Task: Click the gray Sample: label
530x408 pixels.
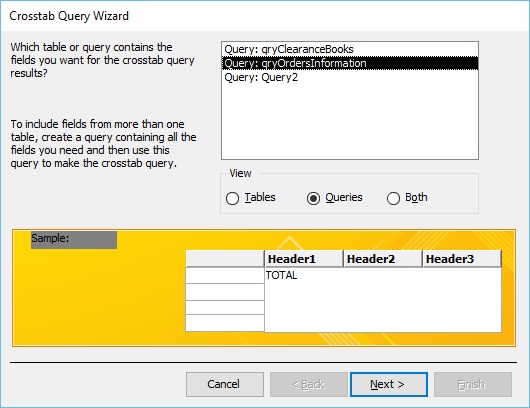Action: click(74, 240)
